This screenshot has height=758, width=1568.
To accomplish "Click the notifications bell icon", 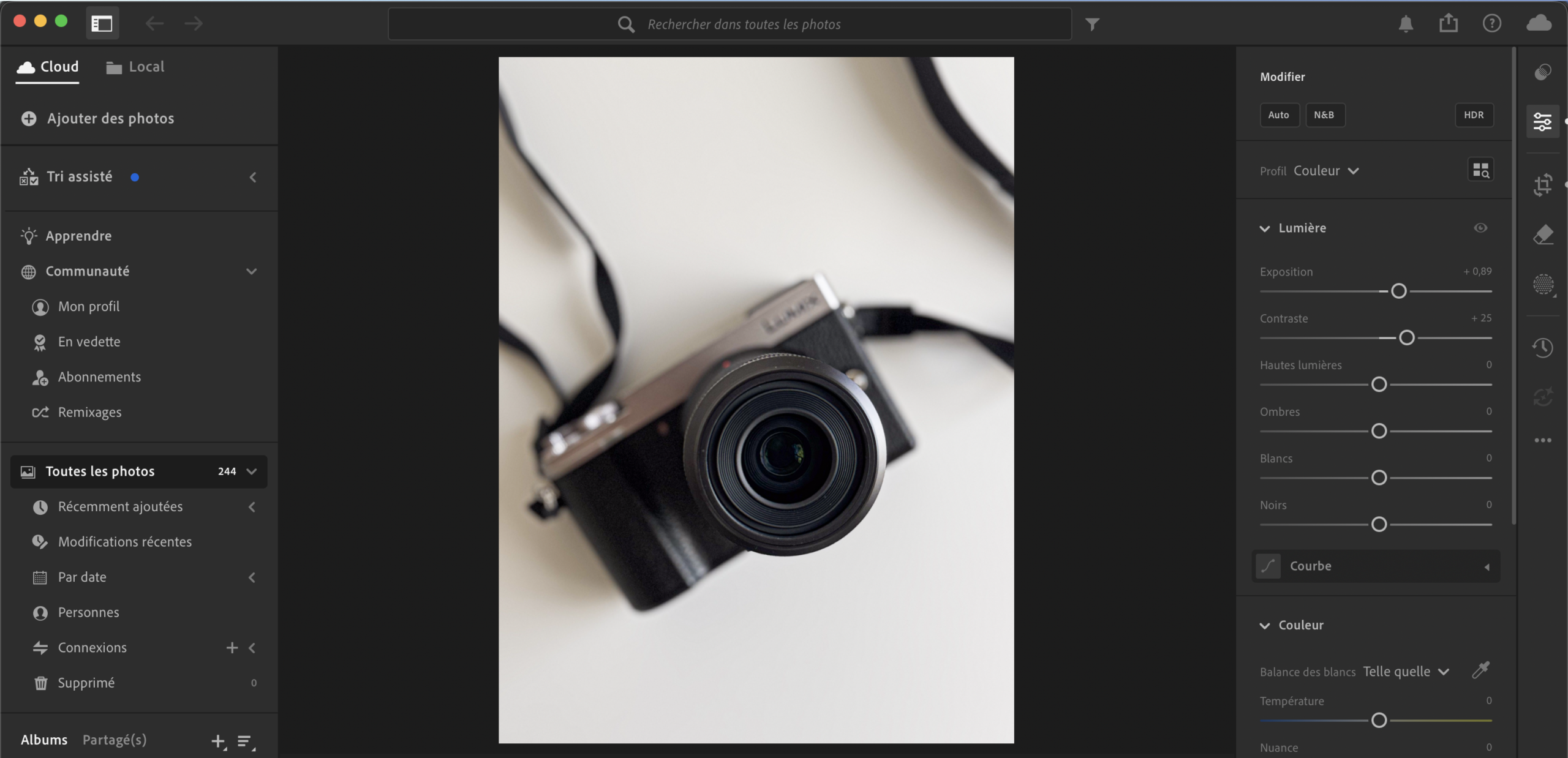I will click(1406, 24).
